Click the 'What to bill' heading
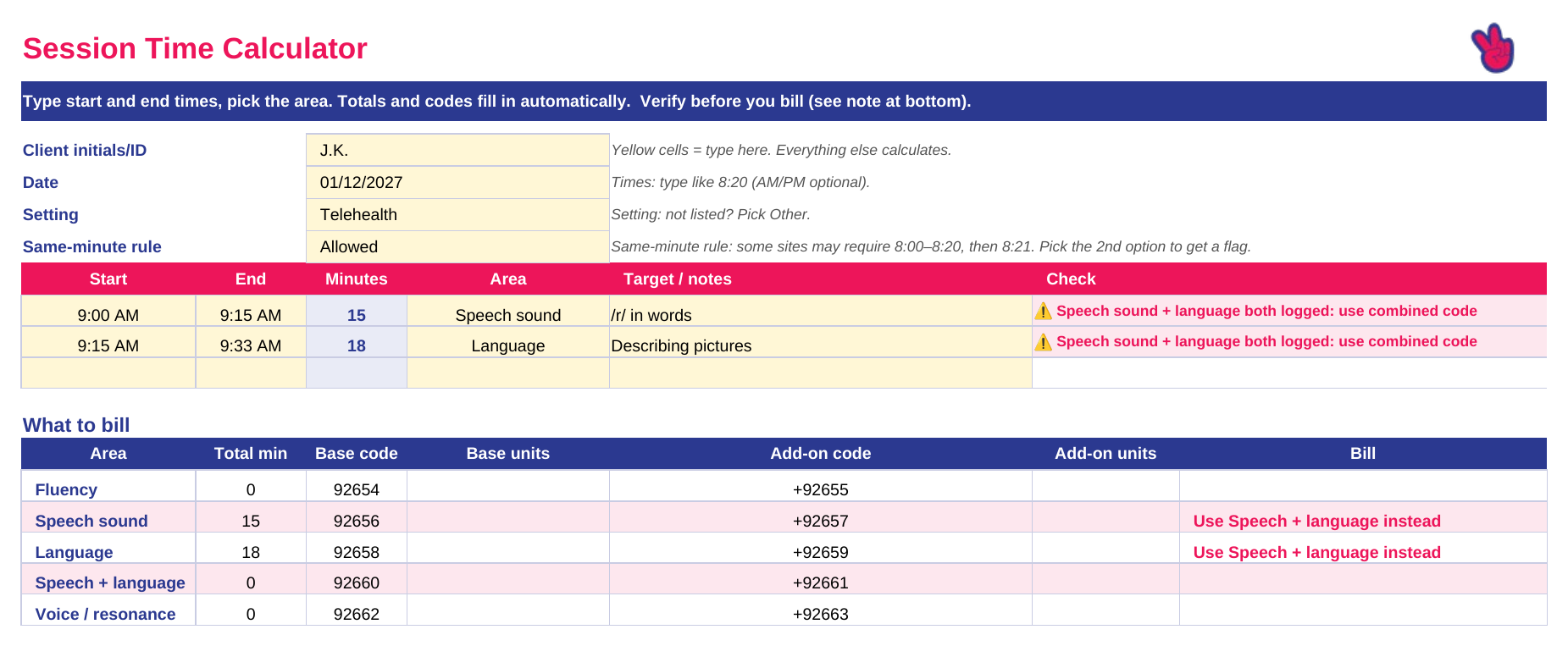Viewport: 1568px width, 646px height. 76,425
